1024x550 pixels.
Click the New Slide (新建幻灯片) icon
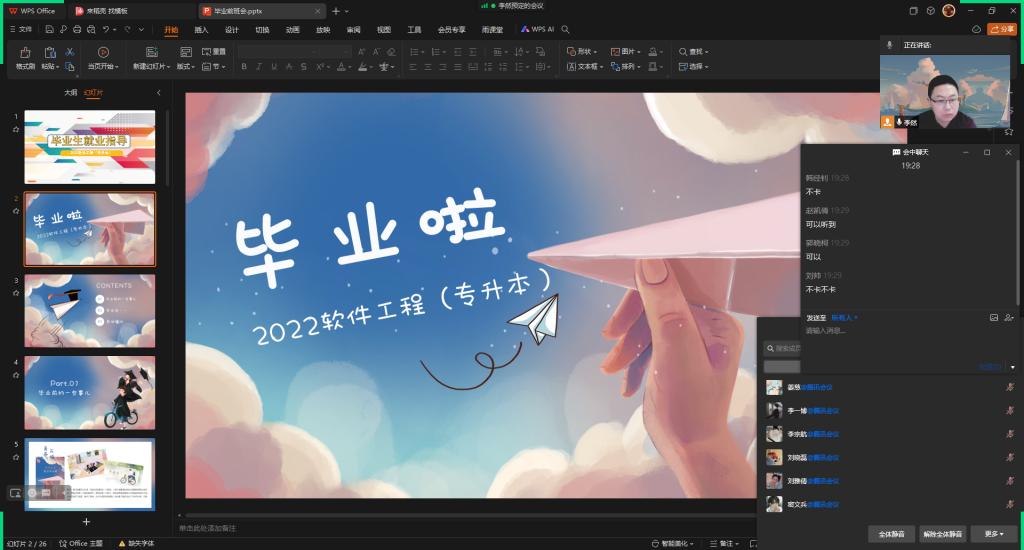coord(152,53)
